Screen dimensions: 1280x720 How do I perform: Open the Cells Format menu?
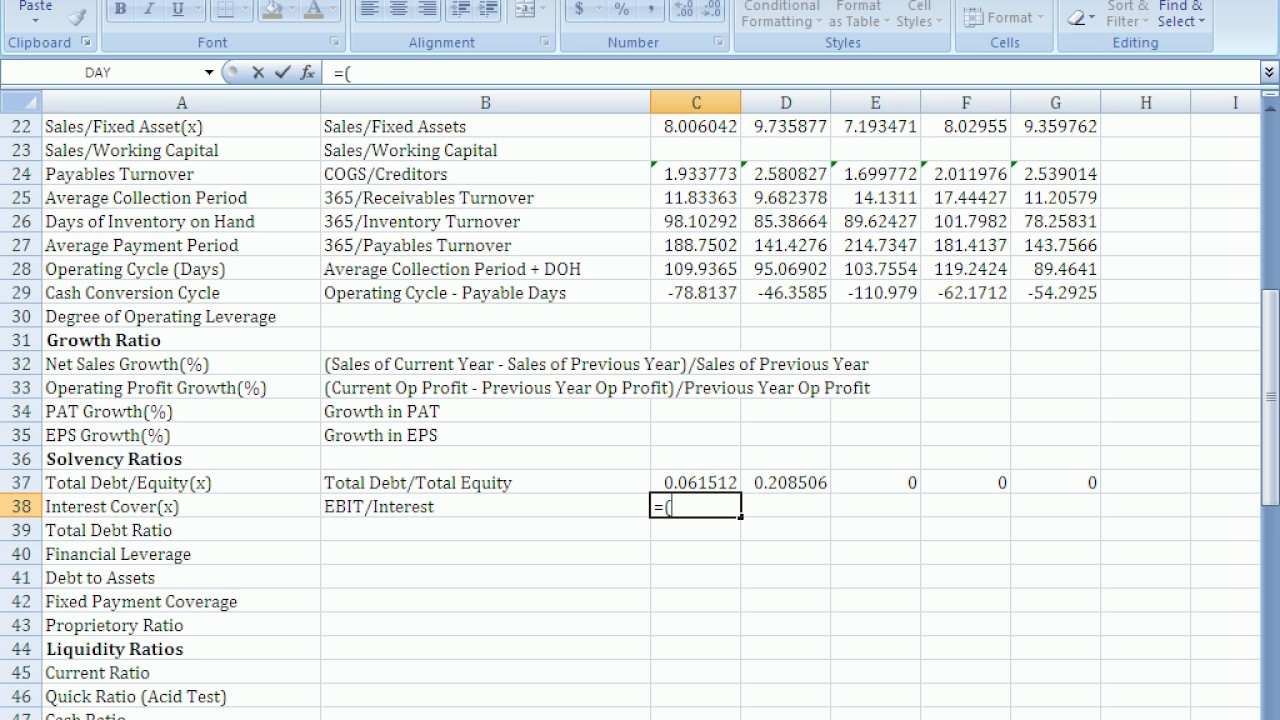point(1003,18)
